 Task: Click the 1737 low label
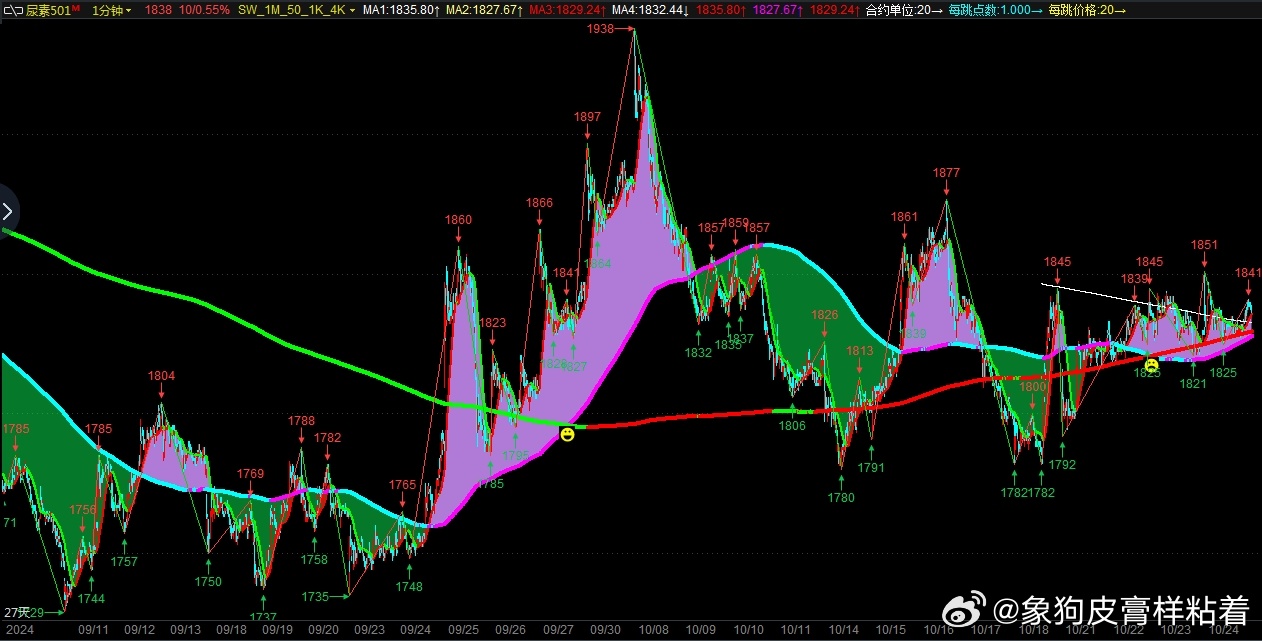click(263, 616)
